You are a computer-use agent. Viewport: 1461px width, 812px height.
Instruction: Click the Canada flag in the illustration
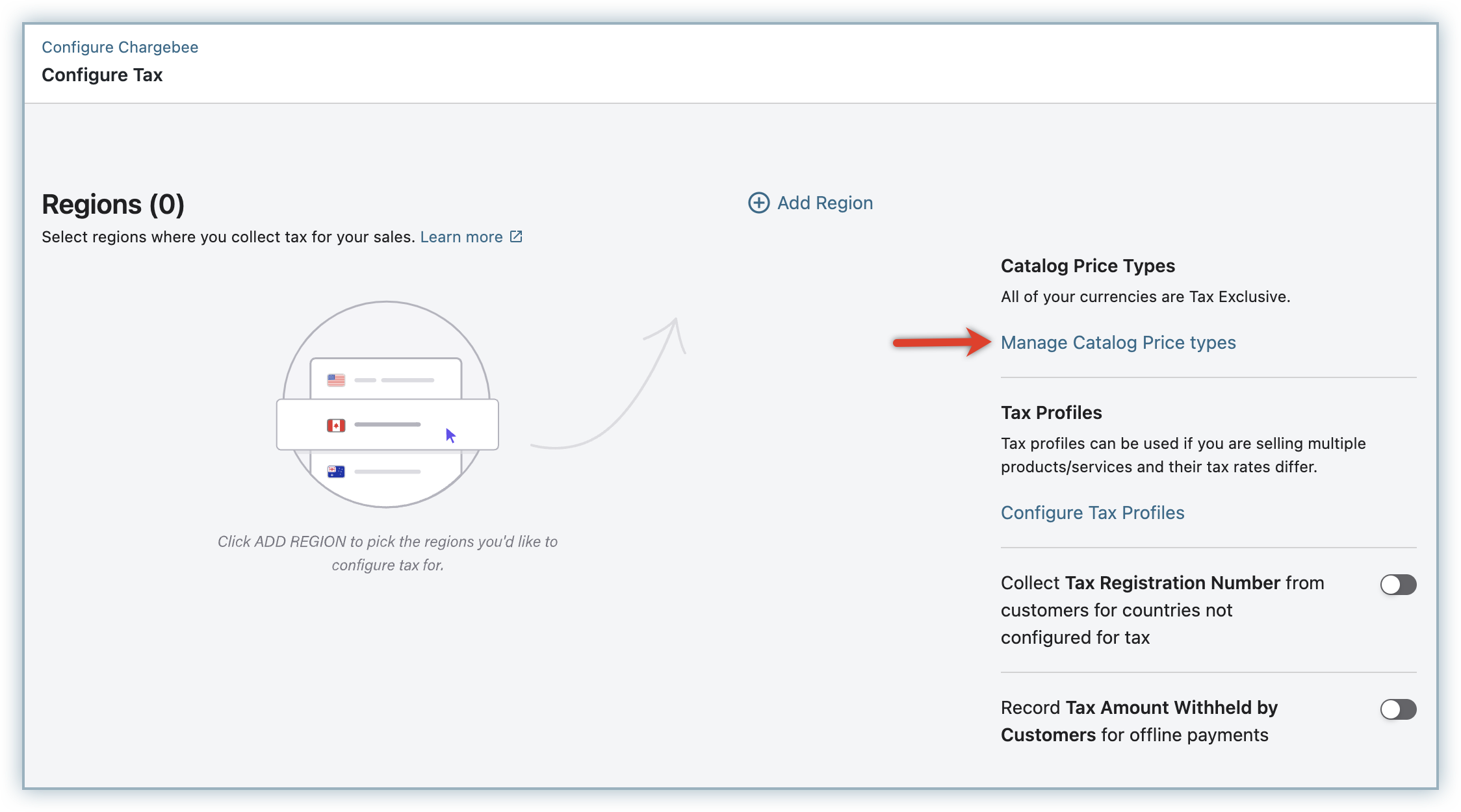(x=336, y=425)
